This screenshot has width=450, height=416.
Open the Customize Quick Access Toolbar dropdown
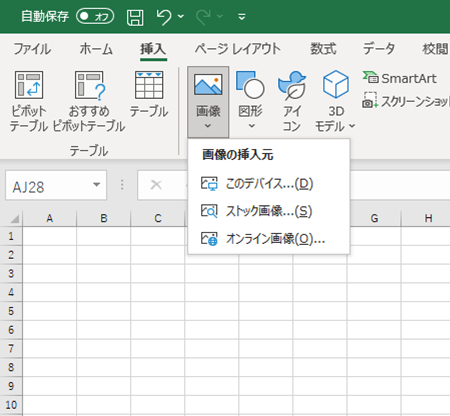[242, 16]
